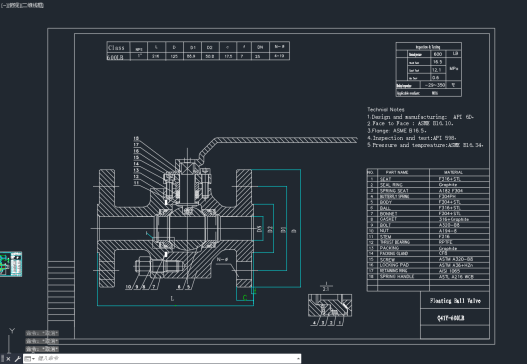
Task: Select the 'Floating Ball Valve' title text
Action: click(455, 301)
